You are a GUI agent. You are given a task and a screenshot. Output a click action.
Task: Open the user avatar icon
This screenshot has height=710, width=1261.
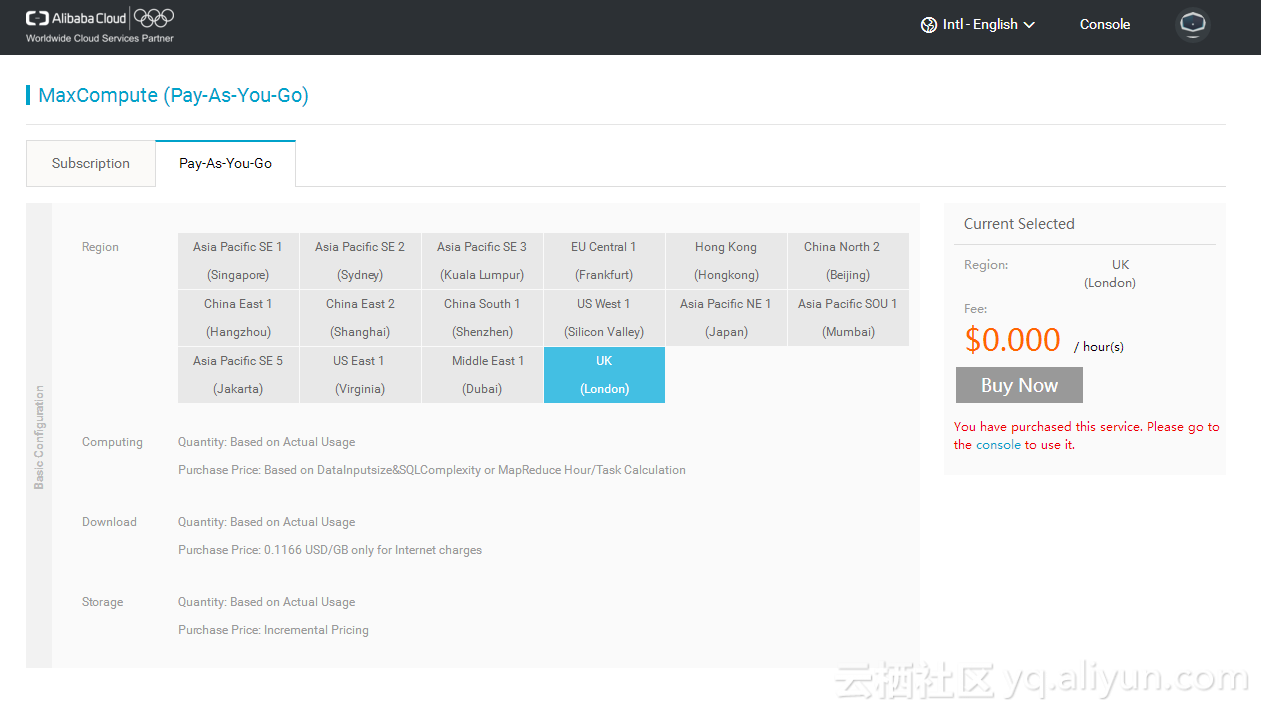(1192, 25)
